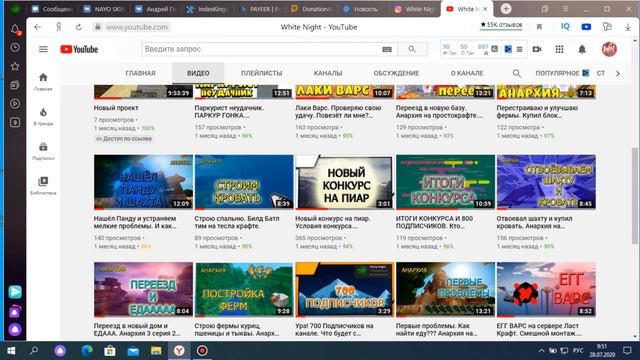Open the '700 подписчиков' thumbnail

click(x=345, y=290)
